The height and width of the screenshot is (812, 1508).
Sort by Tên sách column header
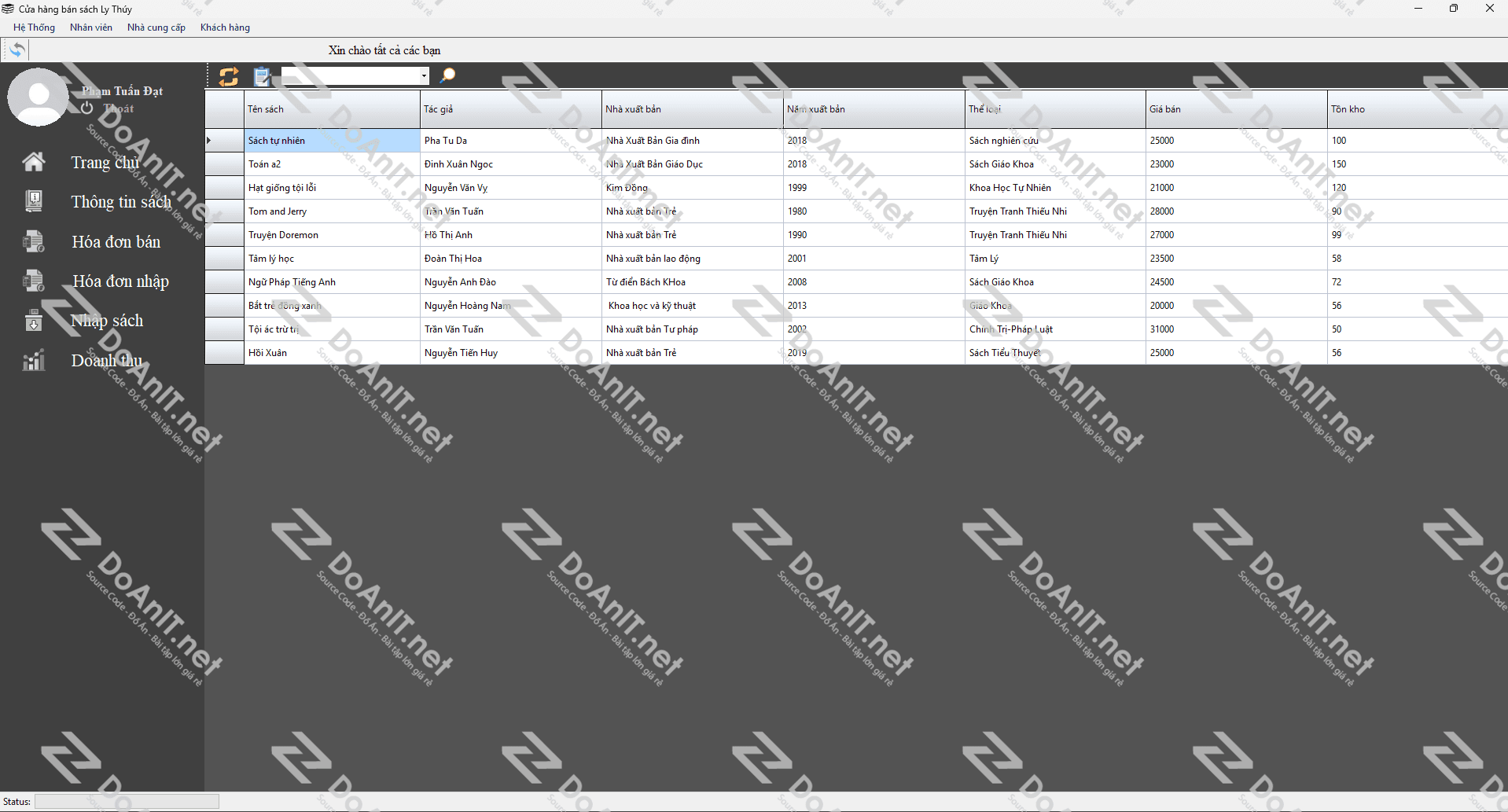coord(332,109)
